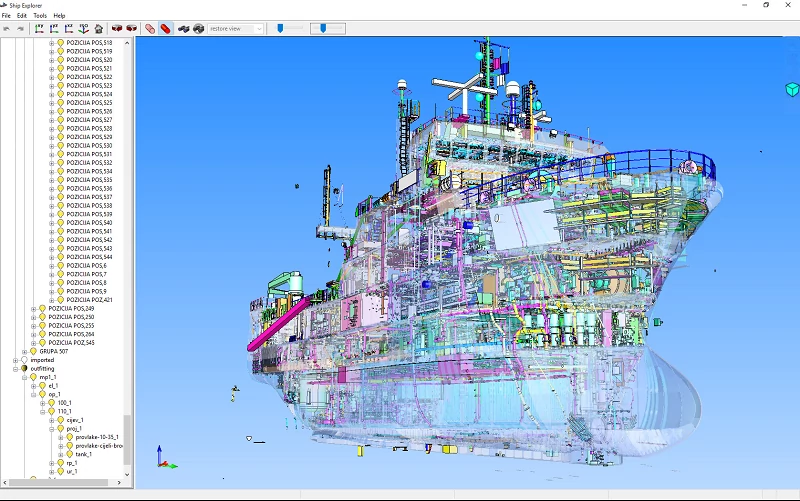Screen dimensions: 800x501
Task: Click the second red section box icon
Action: click(132, 29)
